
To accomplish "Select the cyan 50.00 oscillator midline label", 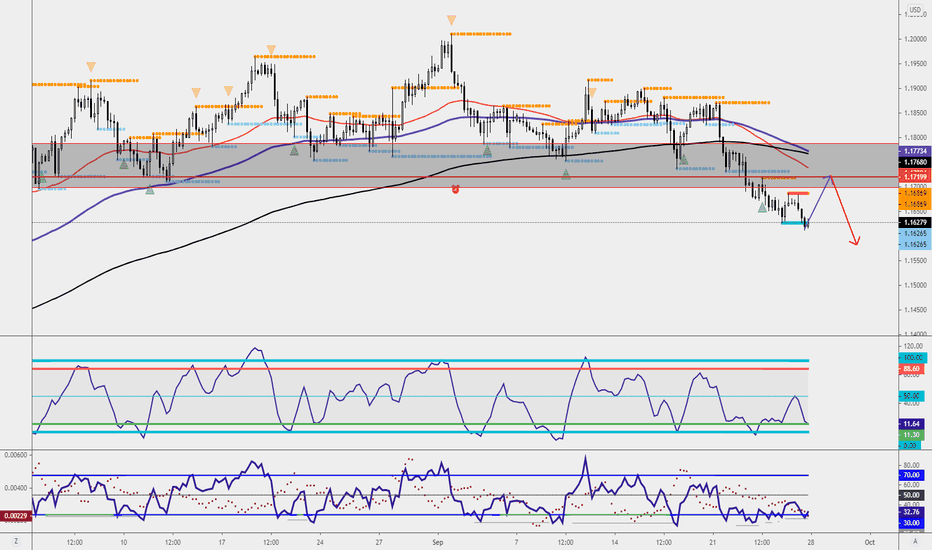I will click(x=912, y=396).
